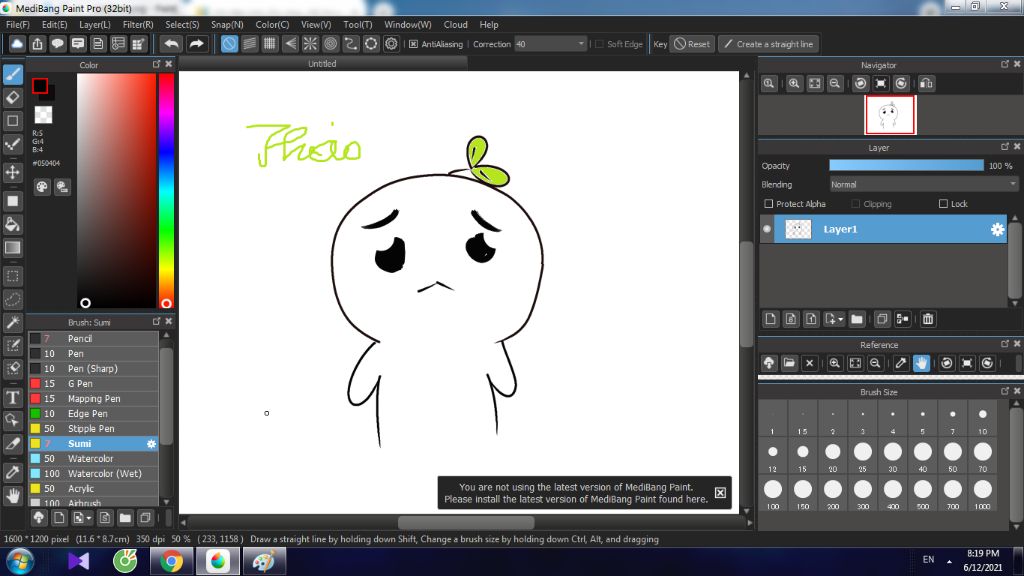The image size is (1024, 576).
Task: Click Navigator zoom in icon
Action: point(794,84)
